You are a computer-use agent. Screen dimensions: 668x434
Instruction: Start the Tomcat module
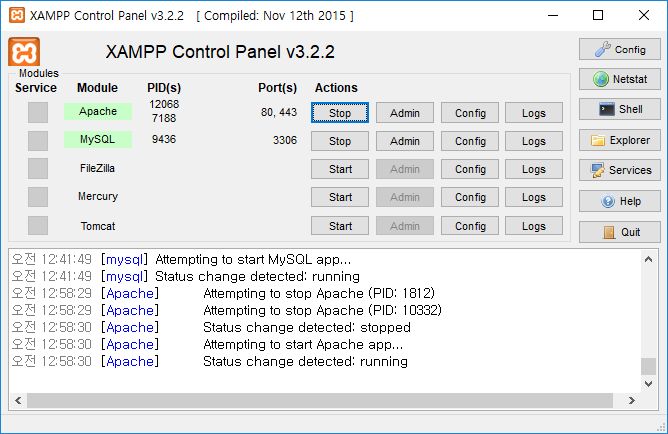pyautogui.click(x=340, y=226)
